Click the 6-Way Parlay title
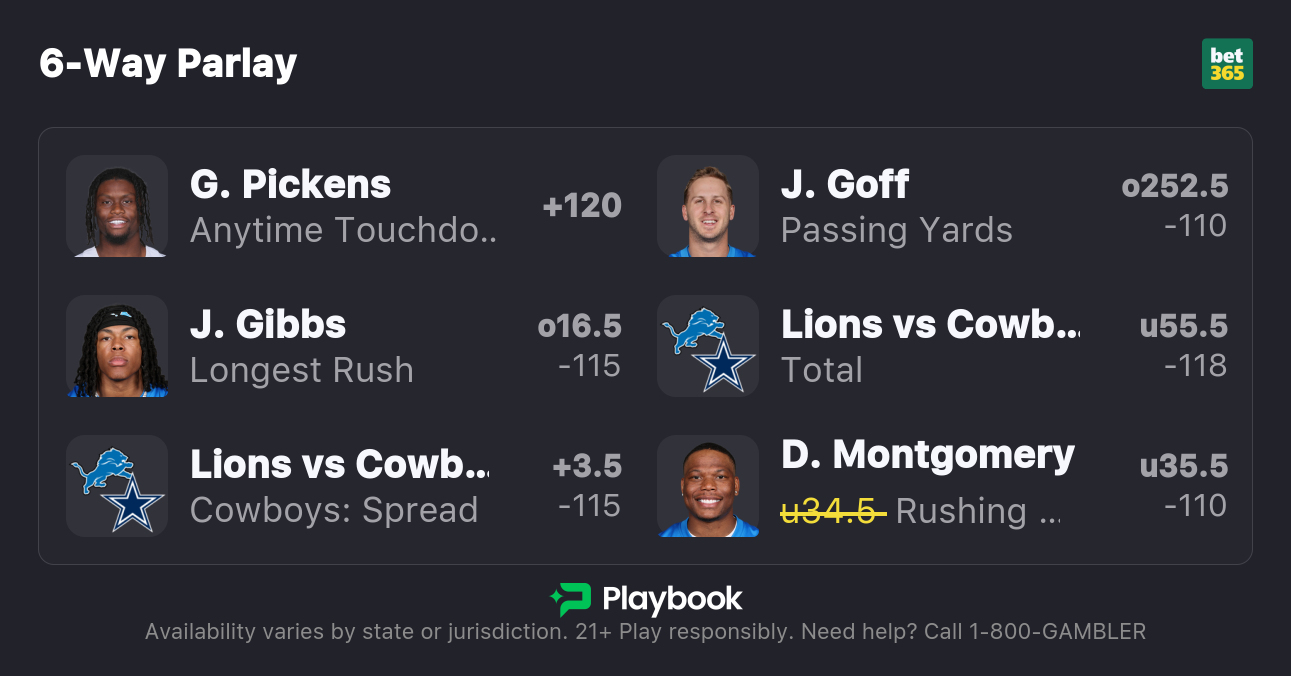This screenshot has height=676, width=1291. (168, 64)
